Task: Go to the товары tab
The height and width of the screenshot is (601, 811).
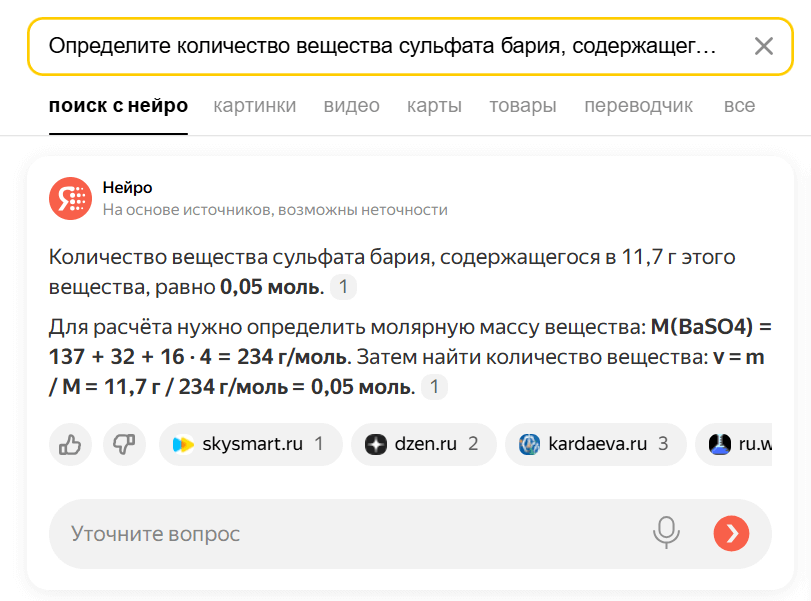Action: 522,106
